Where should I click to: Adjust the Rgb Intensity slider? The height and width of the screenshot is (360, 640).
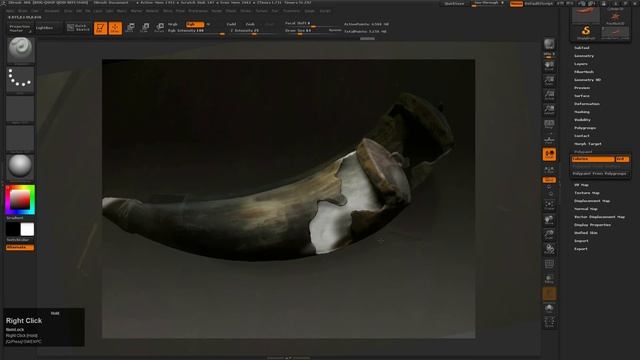(196, 31)
